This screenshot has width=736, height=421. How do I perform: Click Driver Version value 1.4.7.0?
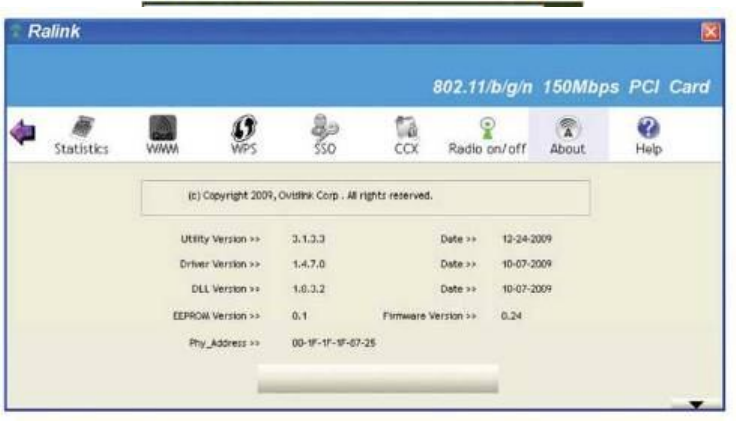[x=308, y=264]
